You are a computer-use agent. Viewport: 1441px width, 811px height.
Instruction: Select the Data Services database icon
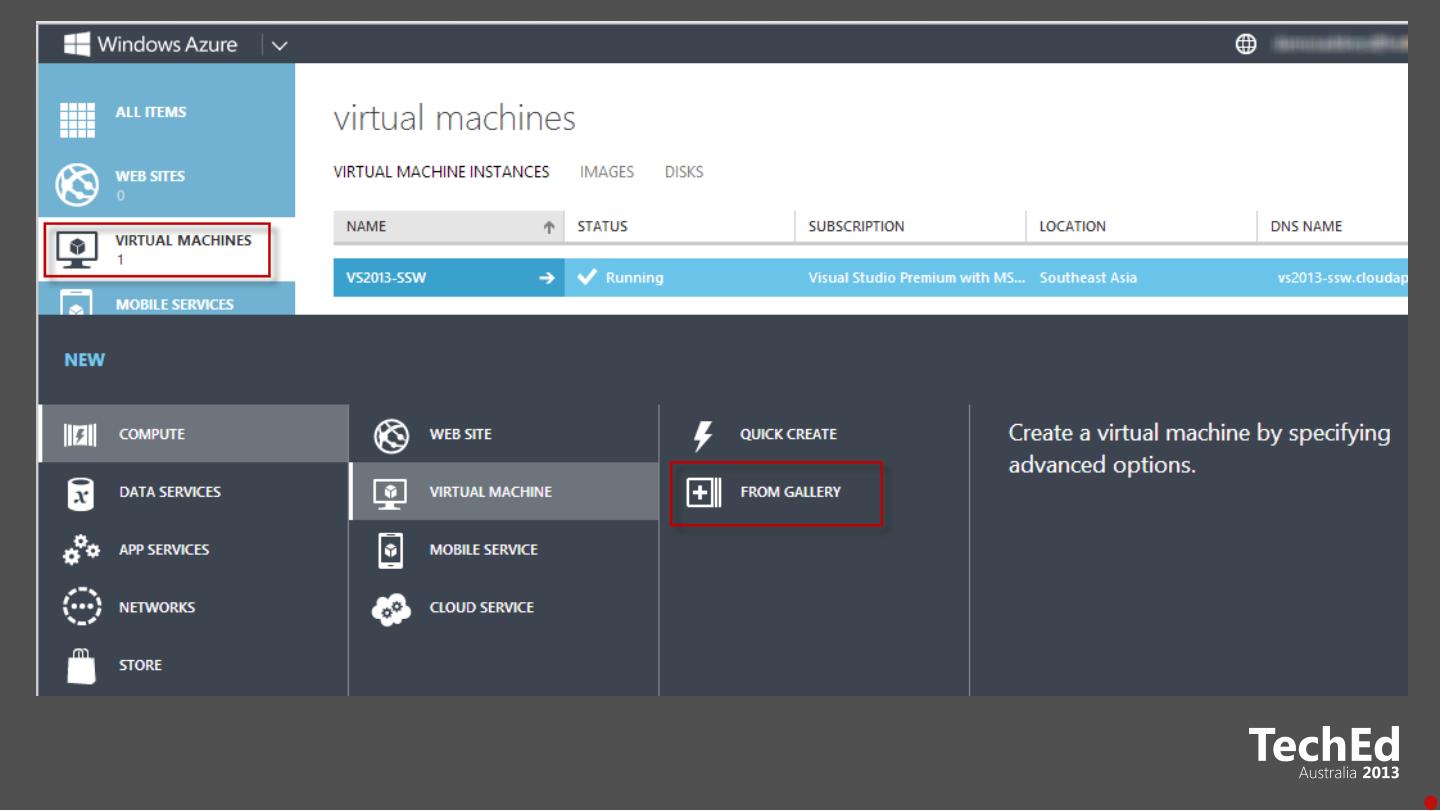80,493
